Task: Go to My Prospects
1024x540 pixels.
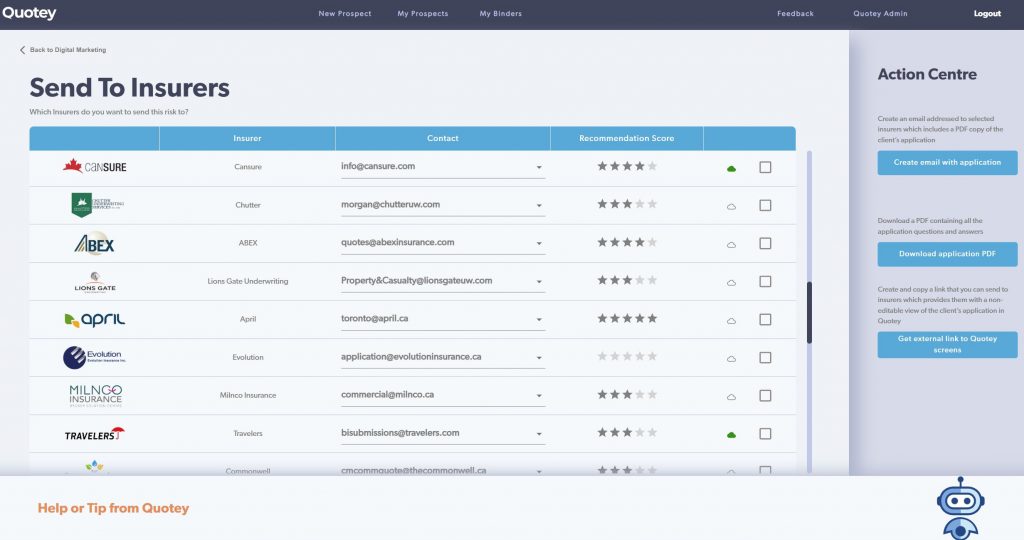Action: point(423,14)
